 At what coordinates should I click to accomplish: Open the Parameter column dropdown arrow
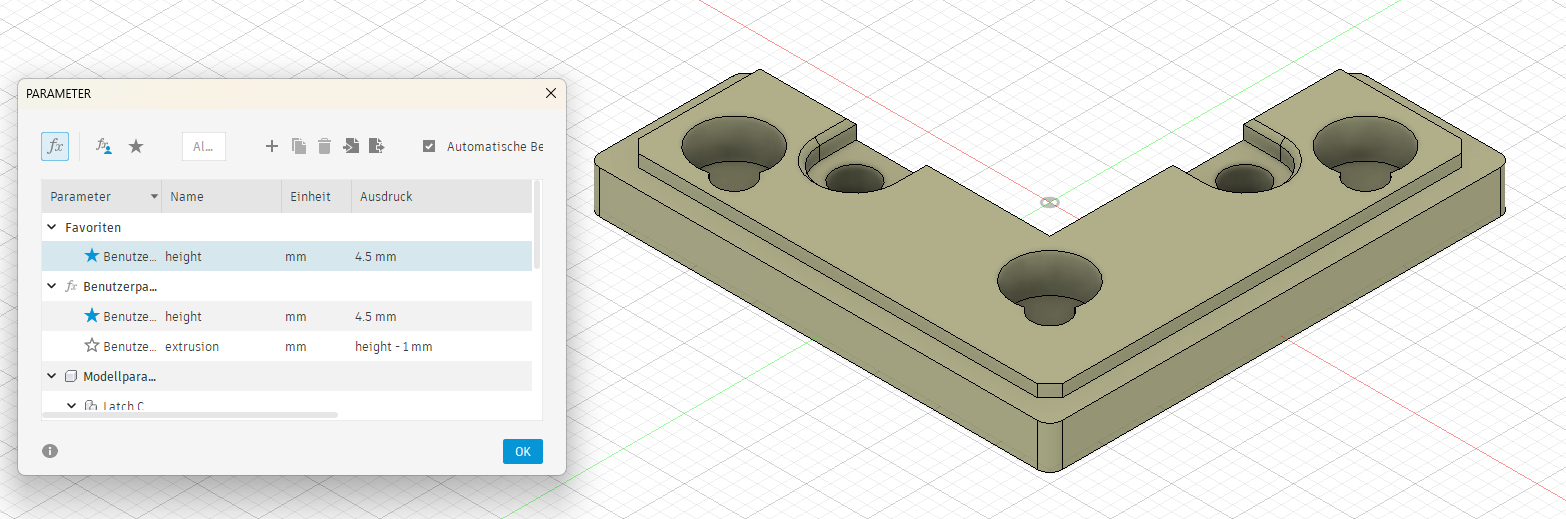[154, 196]
